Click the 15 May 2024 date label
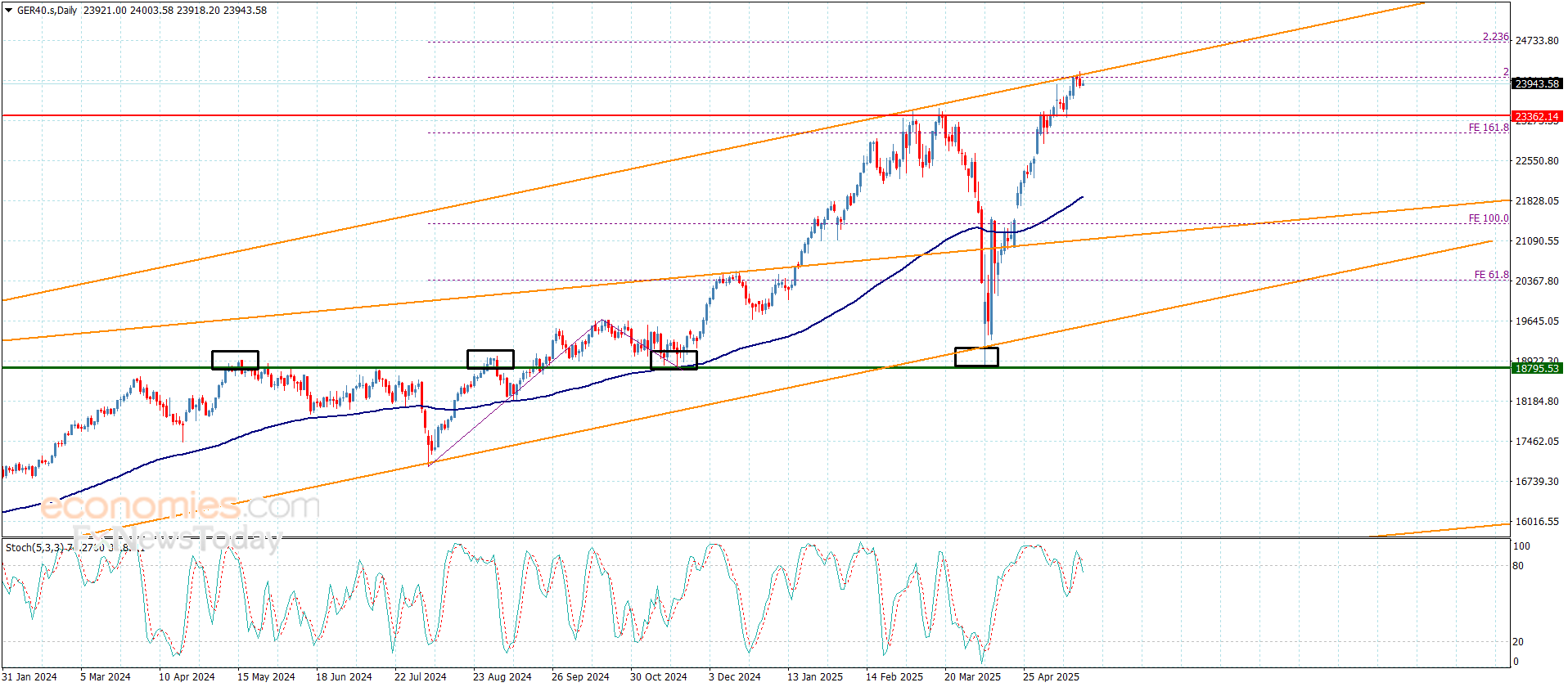 (266, 676)
